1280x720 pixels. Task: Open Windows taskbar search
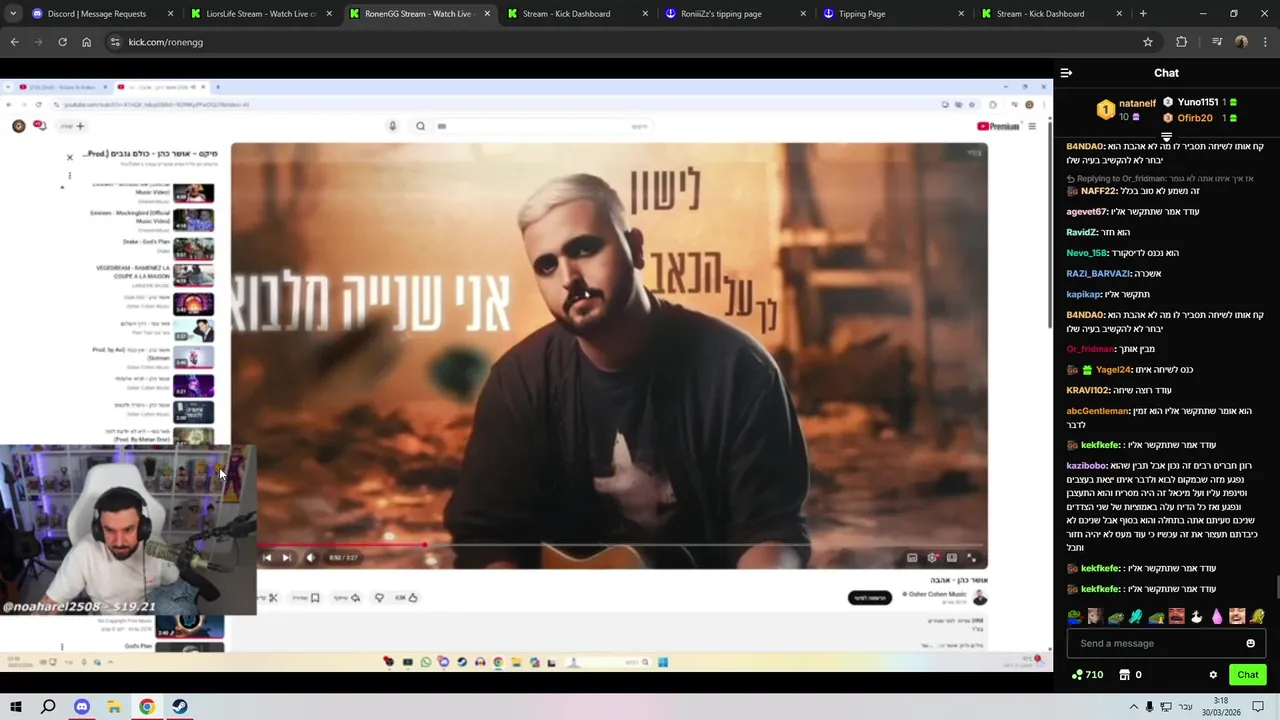tap(48, 706)
